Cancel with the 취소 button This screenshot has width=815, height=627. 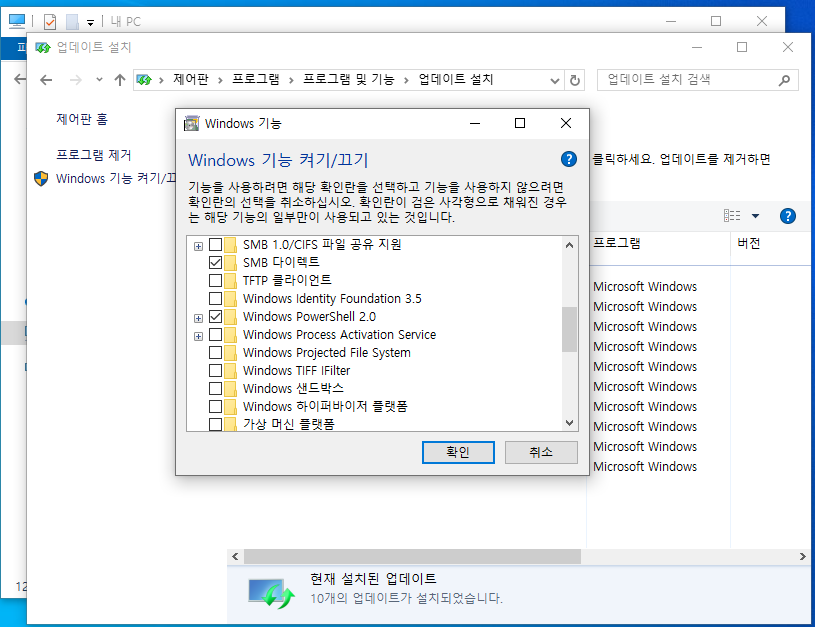(x=541, y=452)
